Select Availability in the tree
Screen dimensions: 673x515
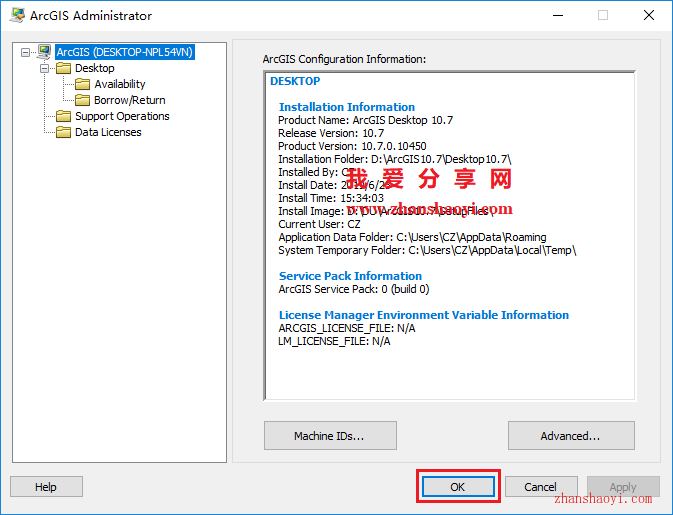120,84
